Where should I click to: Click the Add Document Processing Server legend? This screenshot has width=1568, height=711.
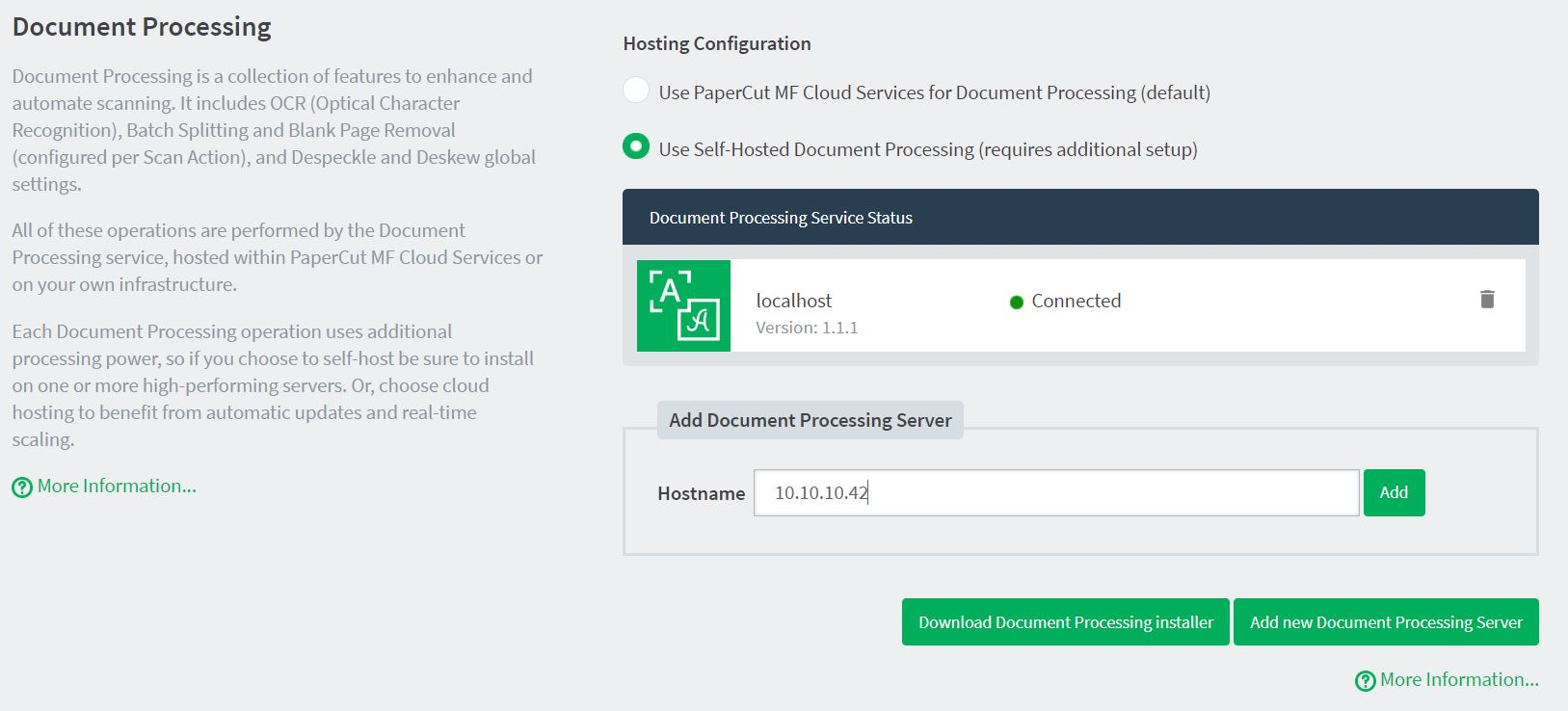[811, 420]
